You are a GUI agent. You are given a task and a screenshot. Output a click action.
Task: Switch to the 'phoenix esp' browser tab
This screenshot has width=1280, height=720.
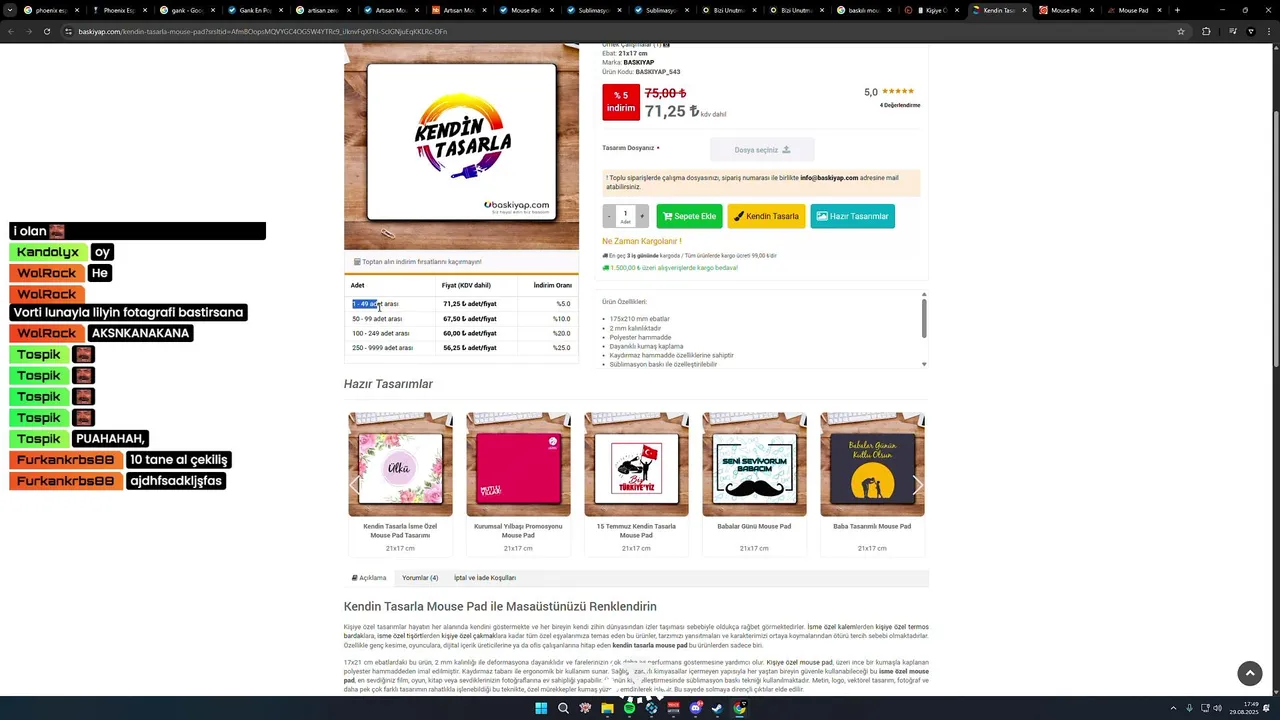(51, 10)
